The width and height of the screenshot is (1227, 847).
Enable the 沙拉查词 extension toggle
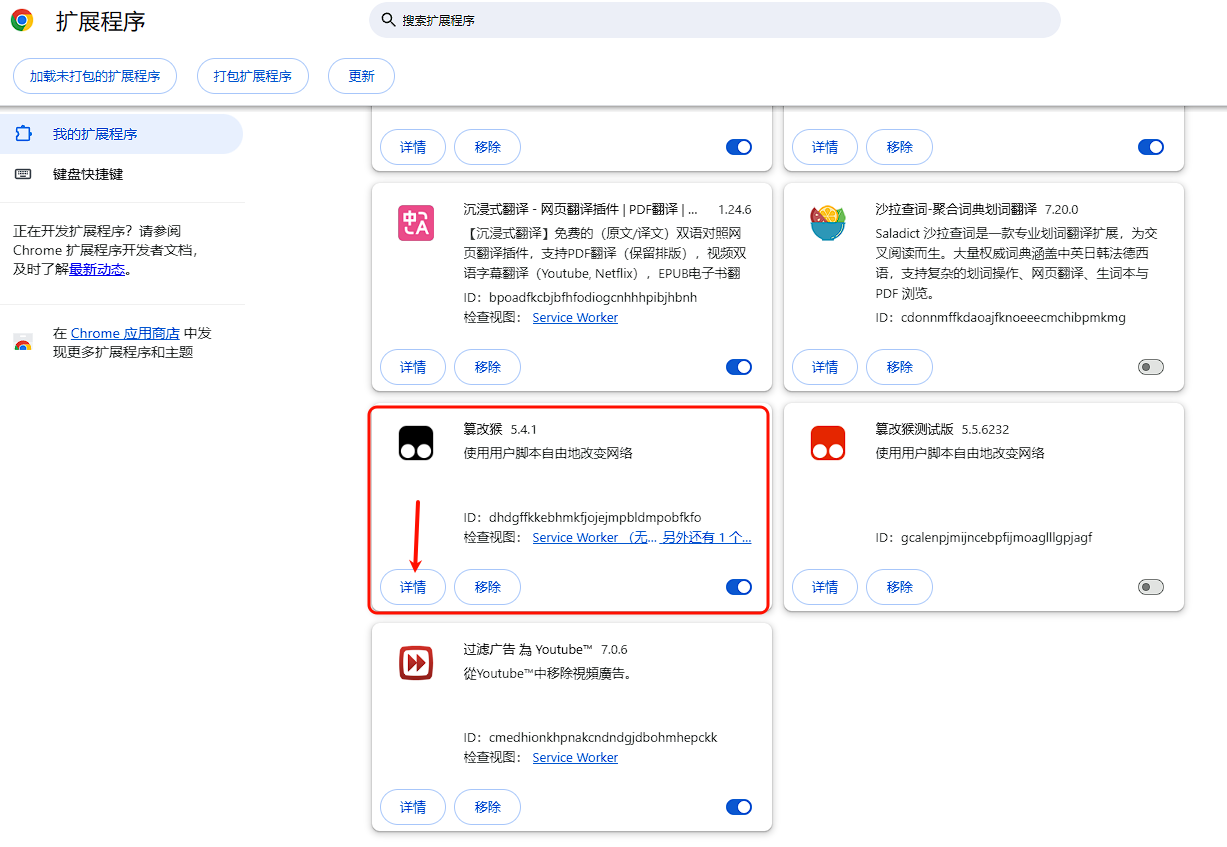(x=1150, y=366)
